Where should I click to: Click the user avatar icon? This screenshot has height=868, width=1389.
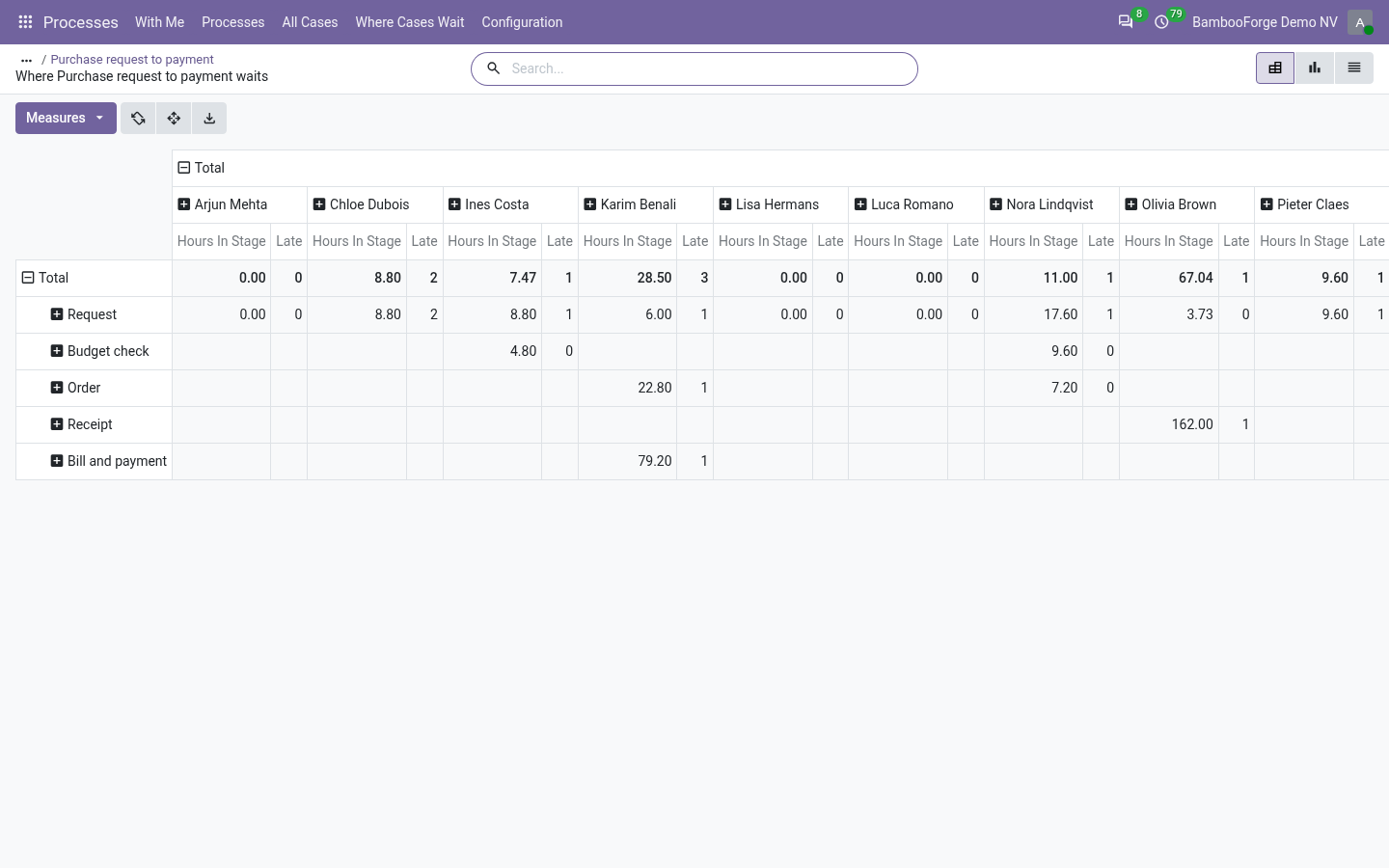1360,22
